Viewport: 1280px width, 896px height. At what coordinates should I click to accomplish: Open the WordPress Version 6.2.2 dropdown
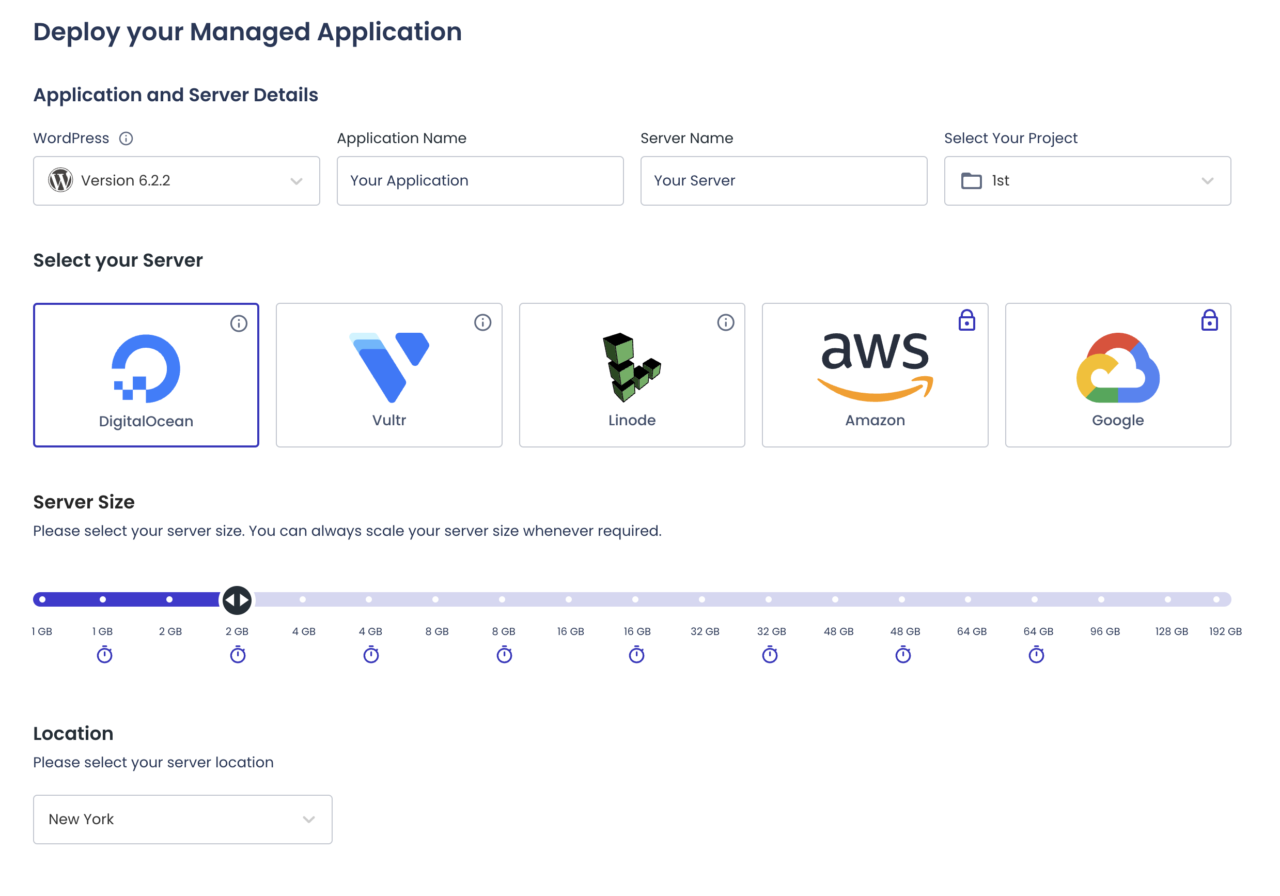[176, 181]
